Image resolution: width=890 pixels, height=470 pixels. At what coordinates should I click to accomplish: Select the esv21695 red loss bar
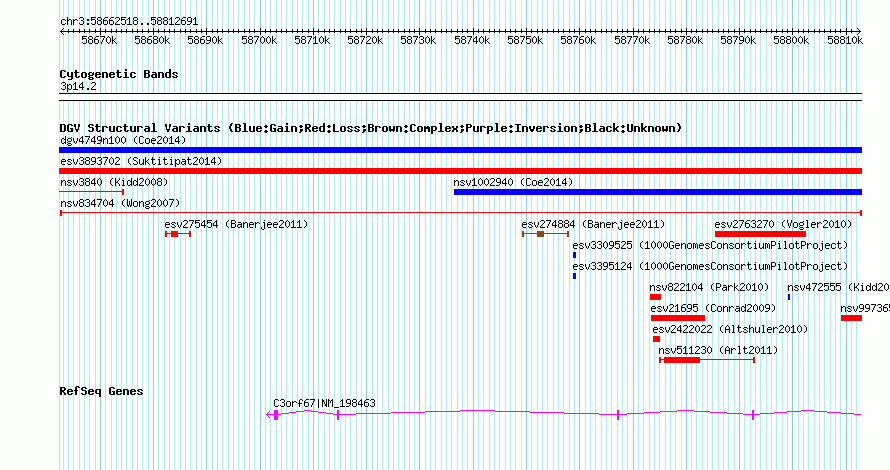click(678, 318)
